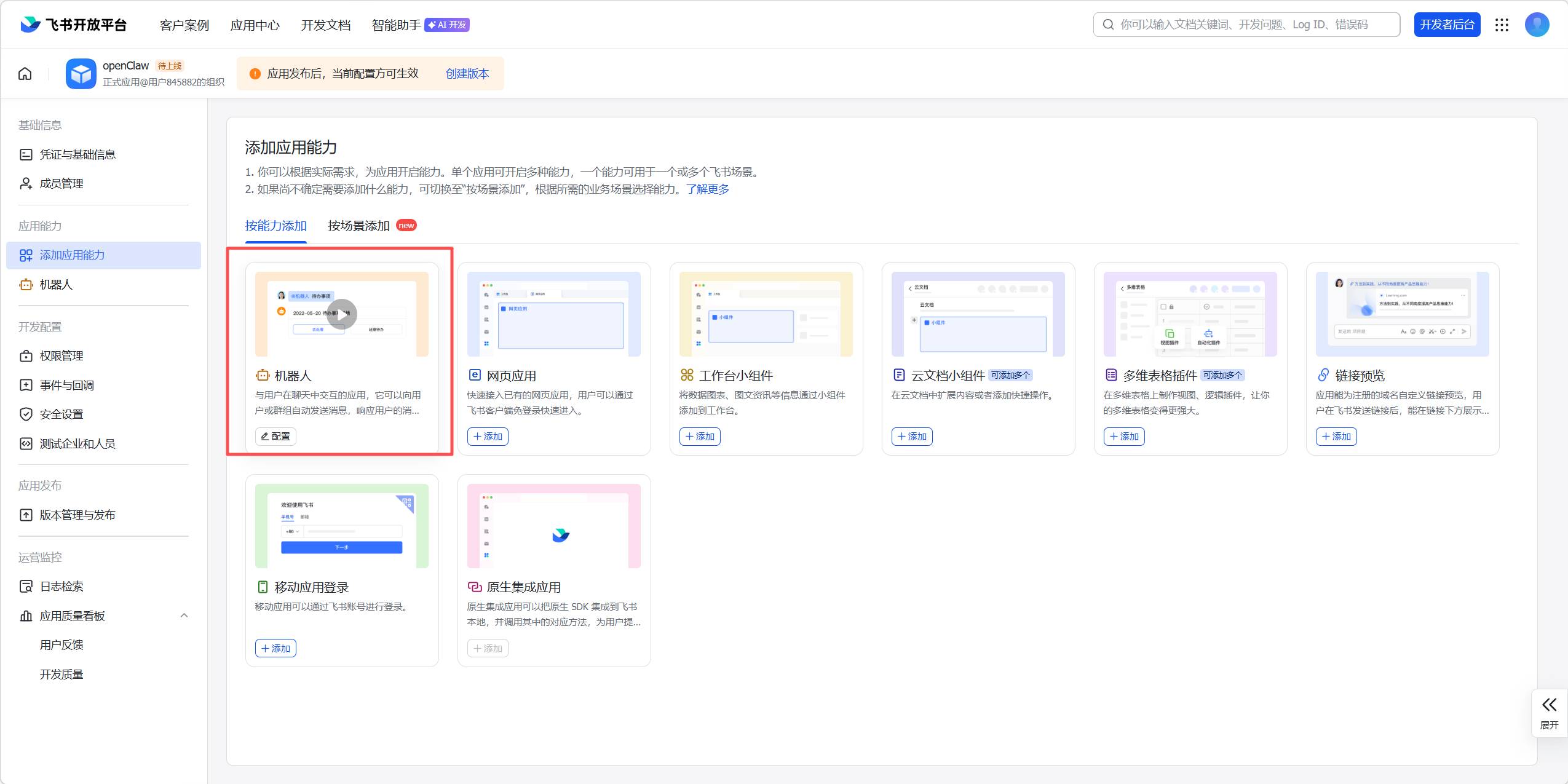Expand the 展开 panel at bottom right
The width and height of the screenshot is (1568, 784).
(1549, 713)
